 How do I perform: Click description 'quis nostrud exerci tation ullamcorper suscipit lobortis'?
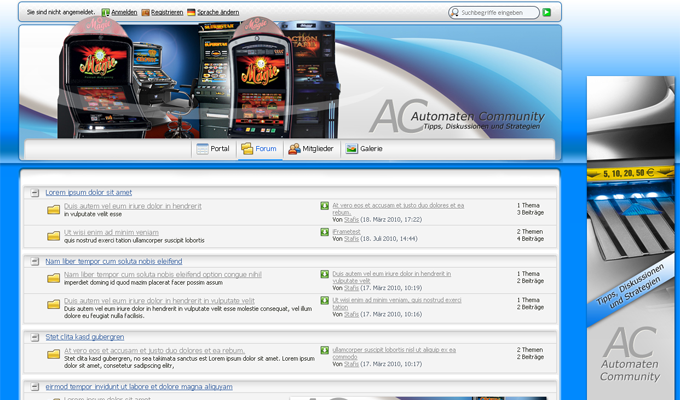(x=134, y=240)
